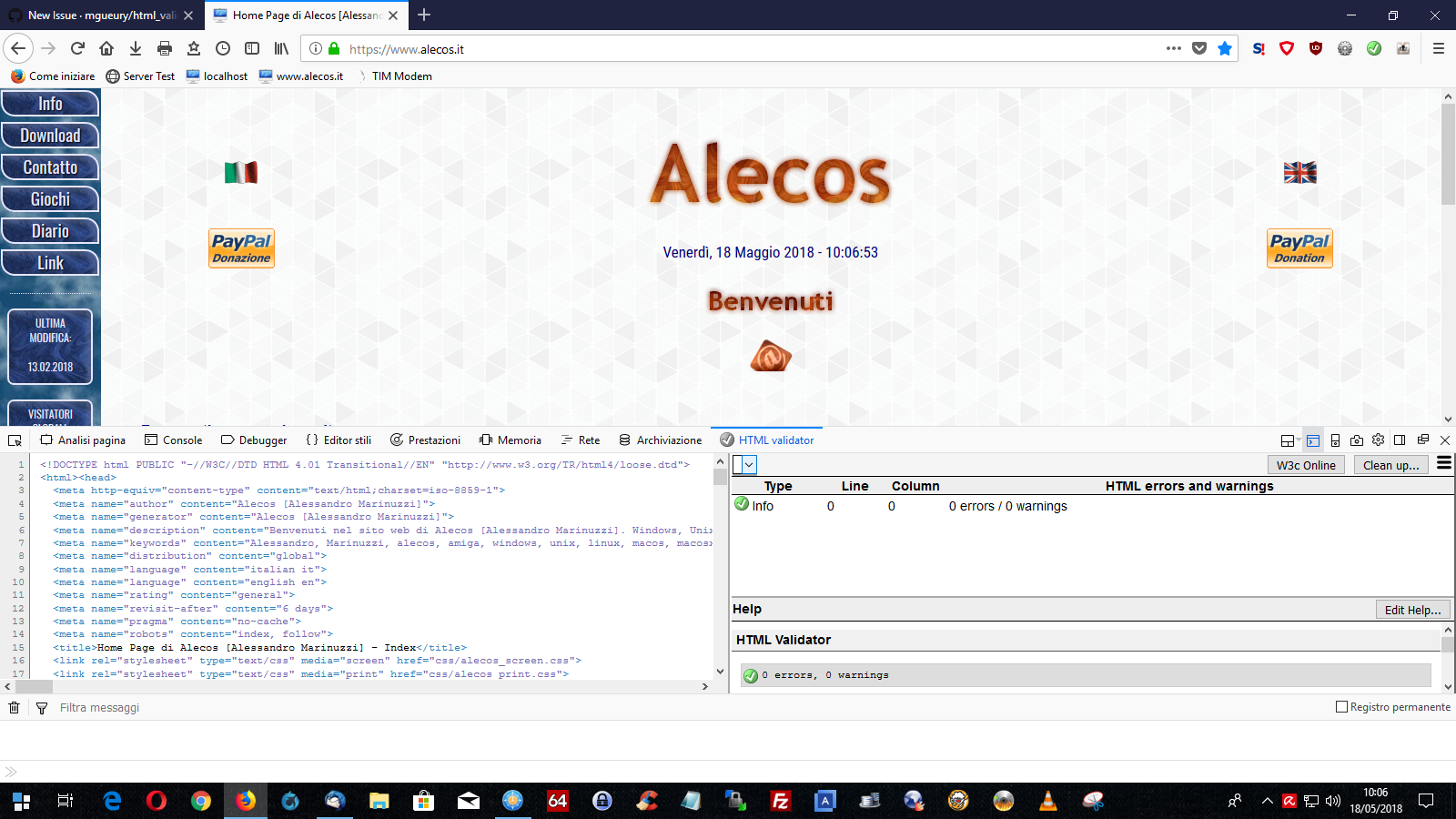Open validator panel hamburger options menu
1456x819 pixels.
pyautogui.click(x=1444, y=464)
